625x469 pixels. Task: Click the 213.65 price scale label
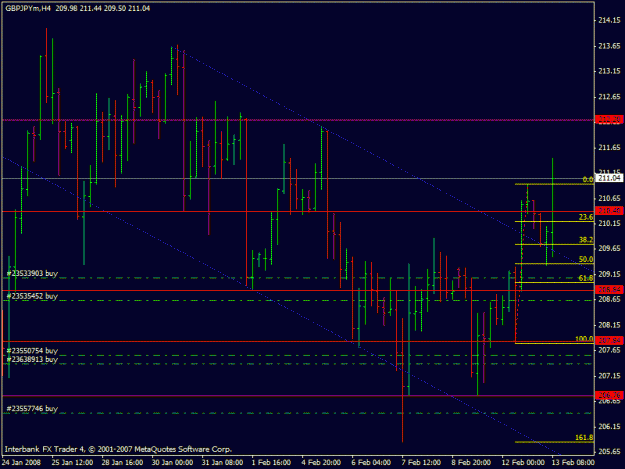pos(609,46)
